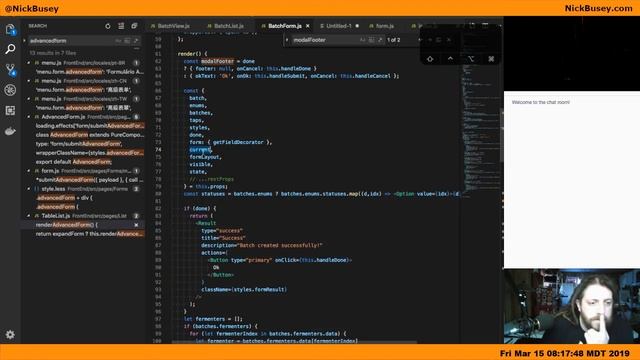Open the 'renderAdvancedForm() {' result
Viewport: 640px width, 360px height.
[x=67, y=225]
